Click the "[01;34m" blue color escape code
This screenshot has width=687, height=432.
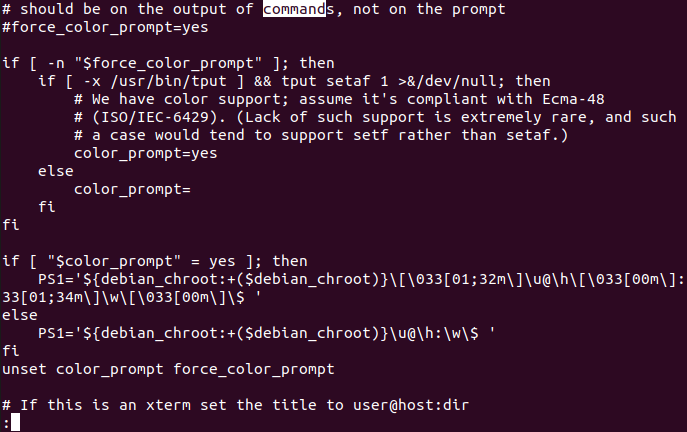coord(52,297)
